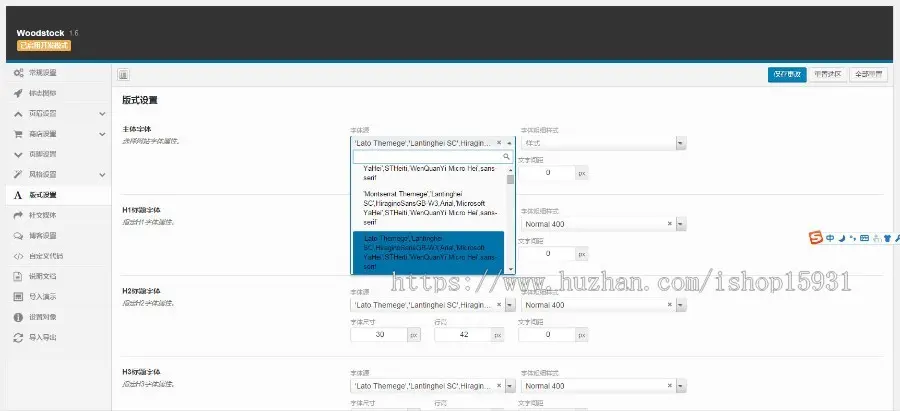Click the H2 line height field showing 42
Viewport: 900px width, 411px height.
463,334
